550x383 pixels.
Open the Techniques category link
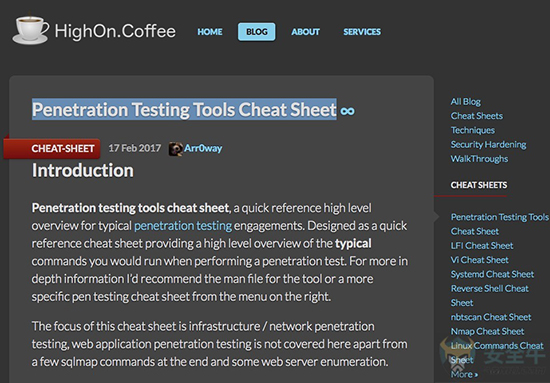[x=472, y=130]
